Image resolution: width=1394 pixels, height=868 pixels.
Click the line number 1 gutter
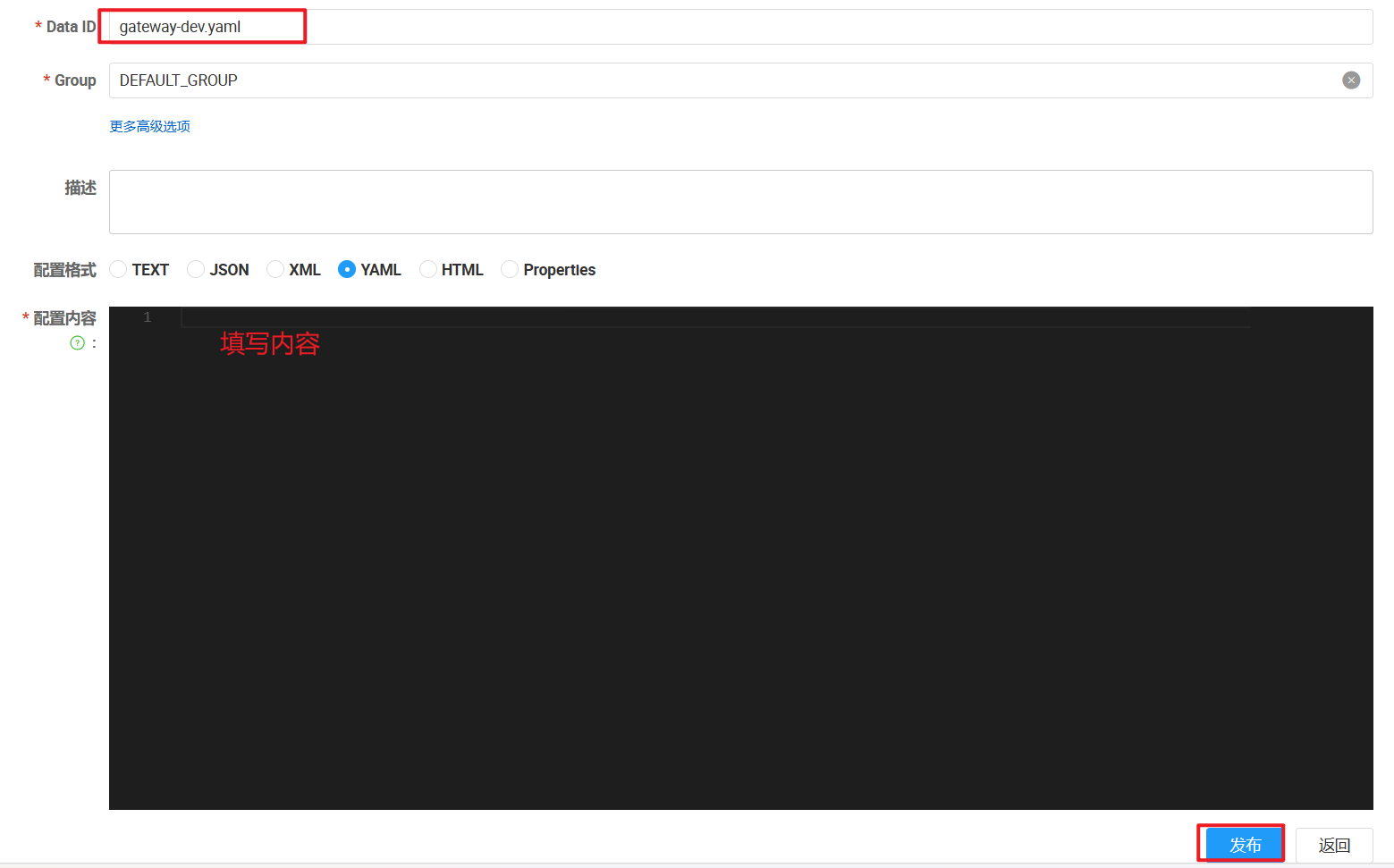point(148,317)
